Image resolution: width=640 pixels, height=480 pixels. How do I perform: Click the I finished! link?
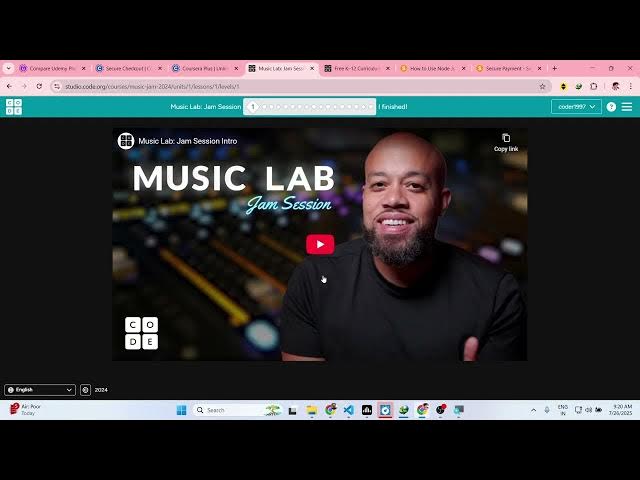393,107
